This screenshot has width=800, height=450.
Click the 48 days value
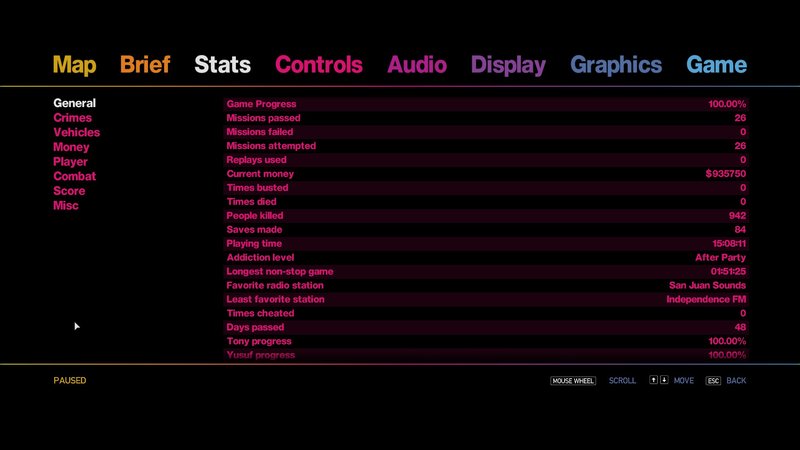click(740, 328)
